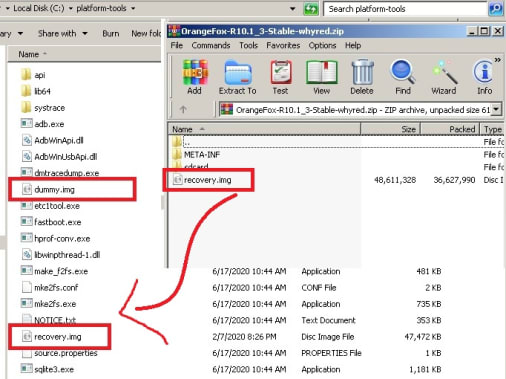The image size is (506, 379).
Task: Click the WinRAR title bar icon
Action: tap(174, 31)
